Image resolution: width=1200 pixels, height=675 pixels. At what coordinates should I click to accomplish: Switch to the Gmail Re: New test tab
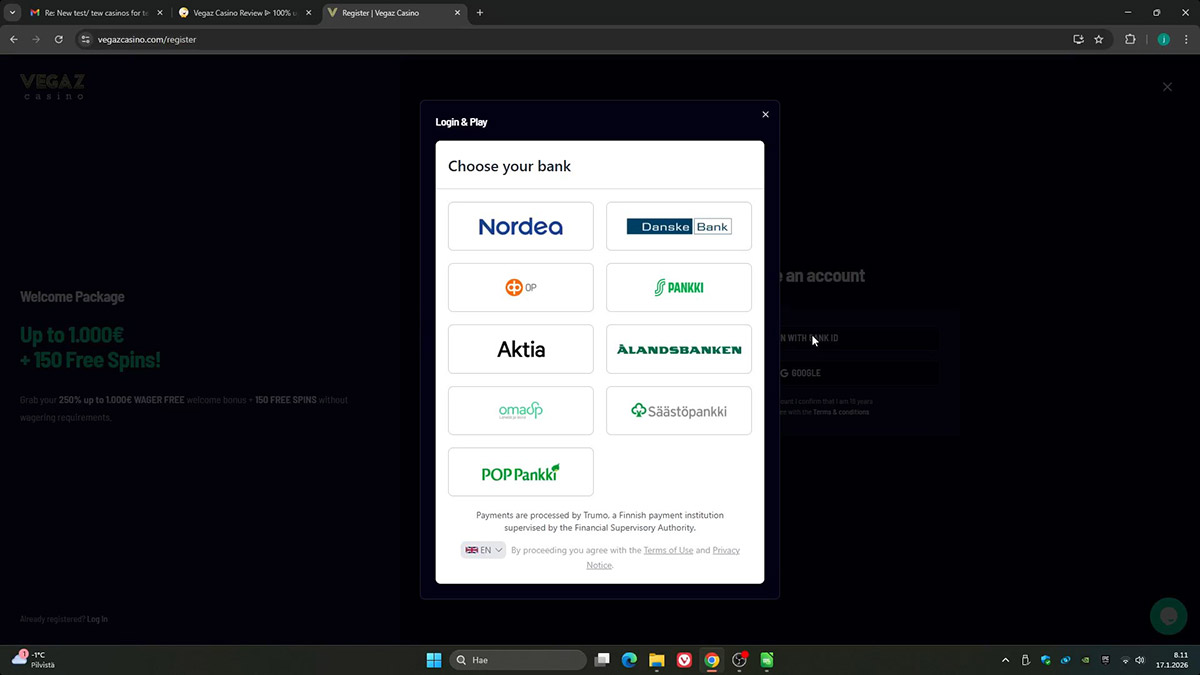[x=90, y=13]
